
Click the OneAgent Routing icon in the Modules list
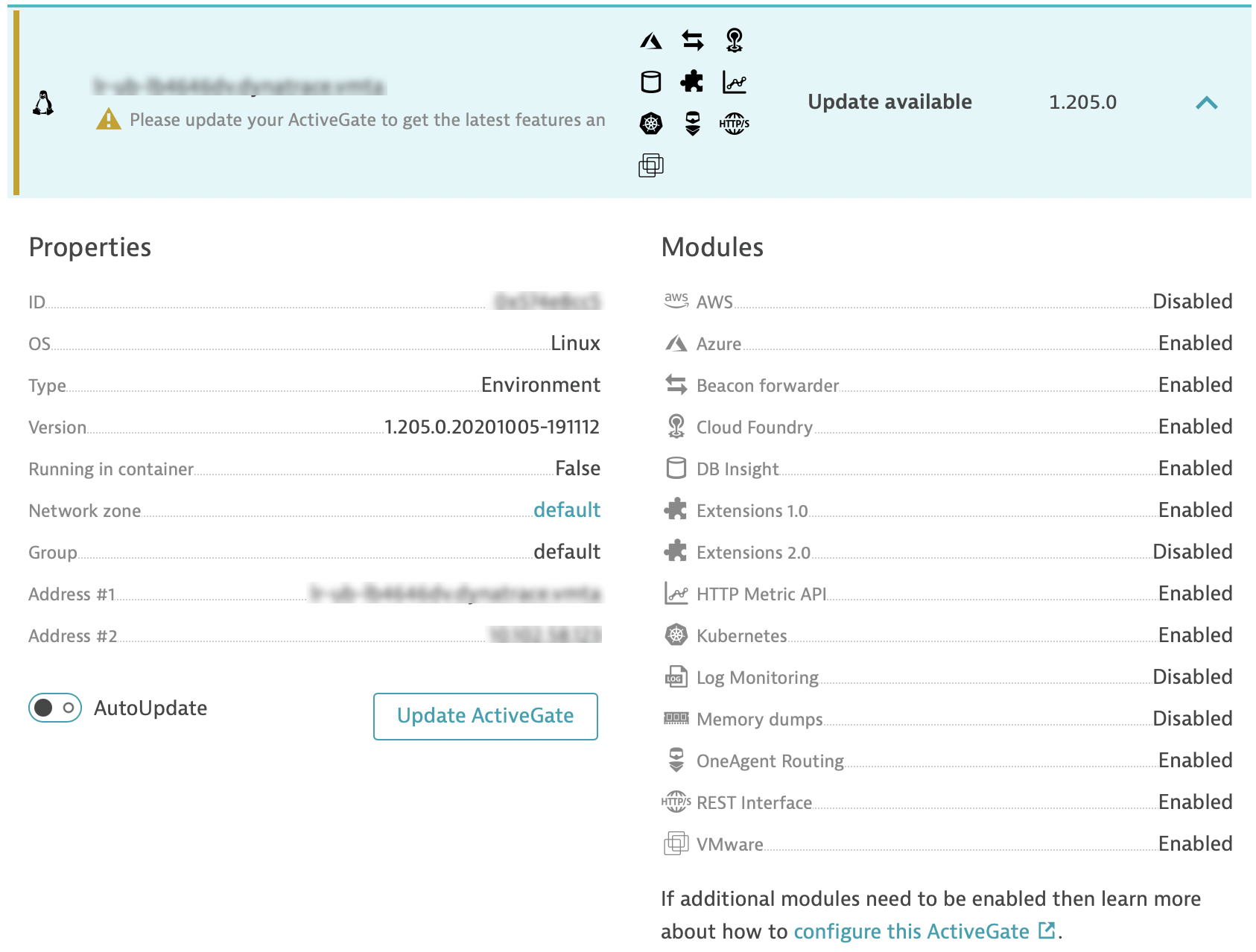676,760
